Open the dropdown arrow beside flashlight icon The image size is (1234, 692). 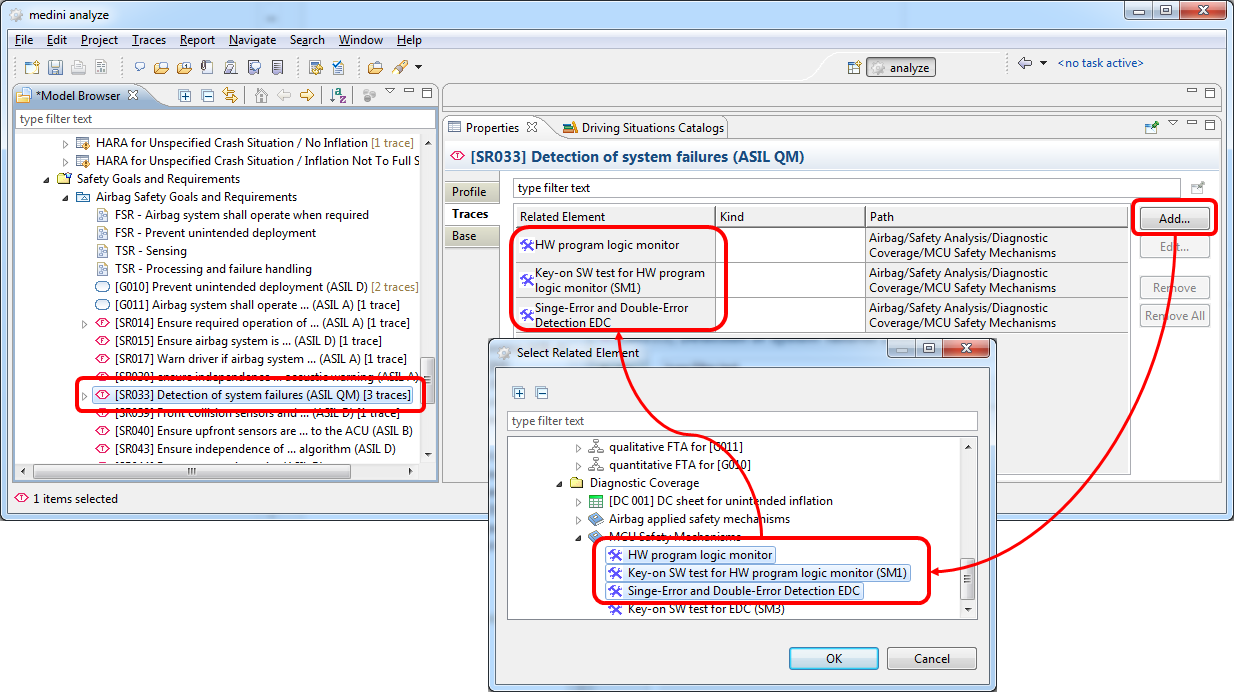click(x=418, y=68)
